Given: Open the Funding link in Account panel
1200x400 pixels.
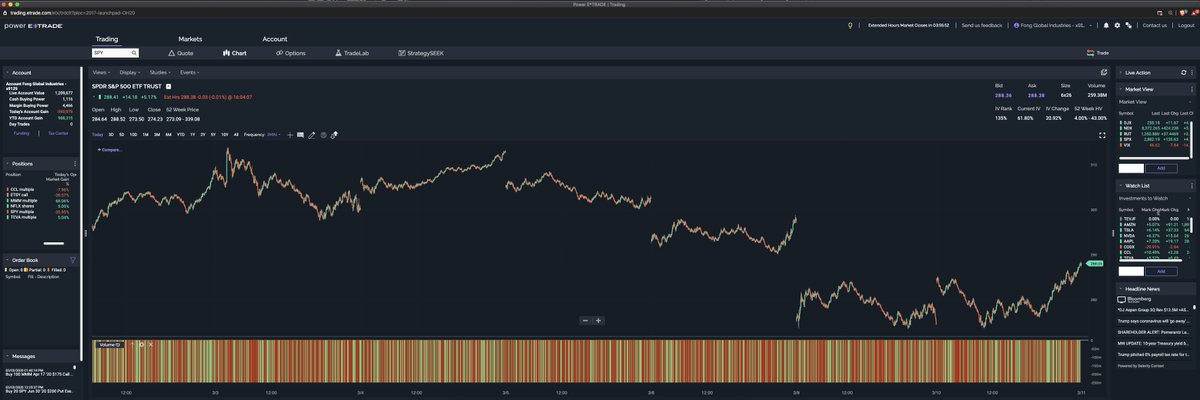Looking at the screenshot, I should [x=21, y=132].
